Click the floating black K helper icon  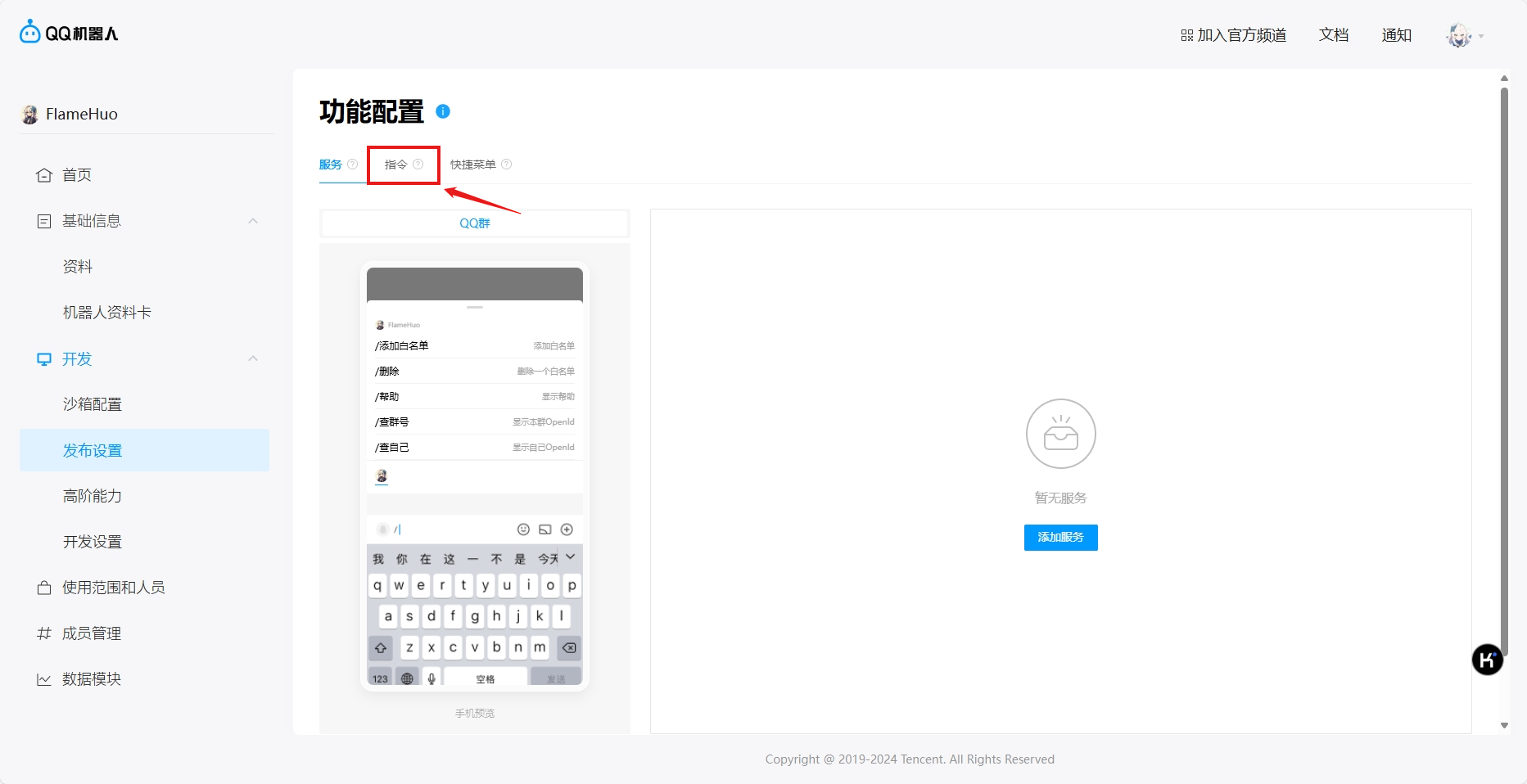click(x=1488, y=660)
